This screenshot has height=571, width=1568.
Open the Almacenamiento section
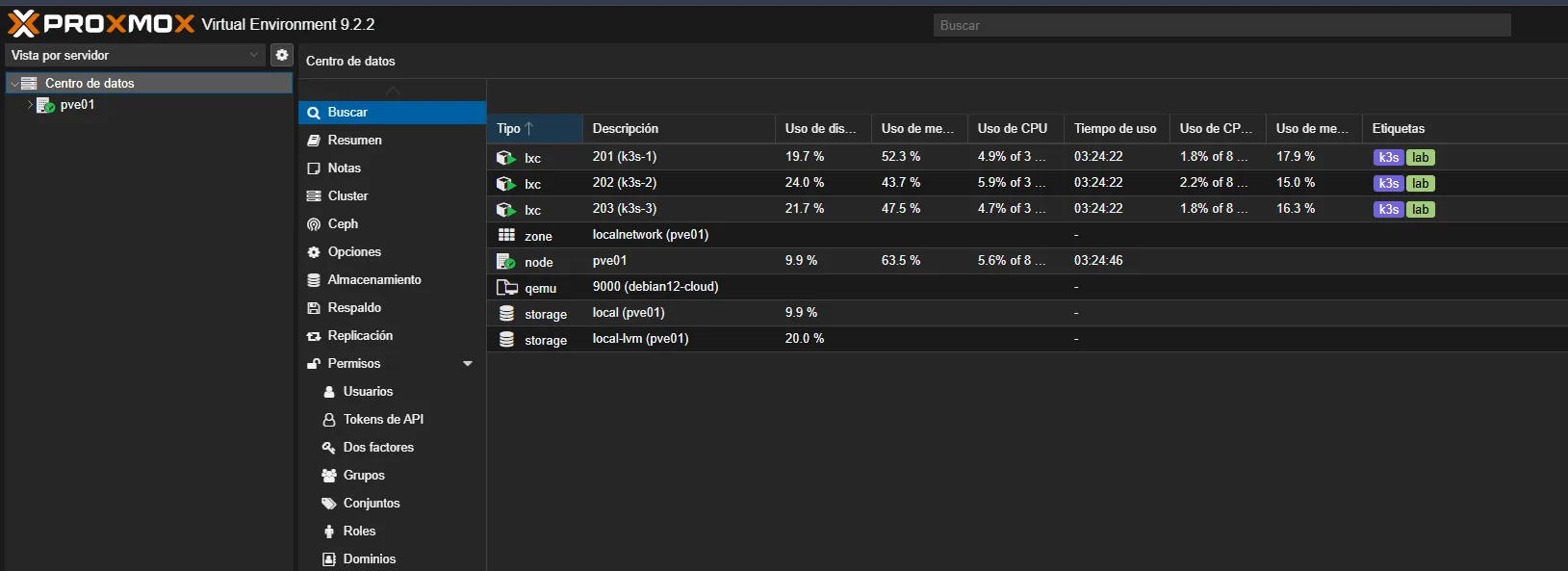click(393, 280)
